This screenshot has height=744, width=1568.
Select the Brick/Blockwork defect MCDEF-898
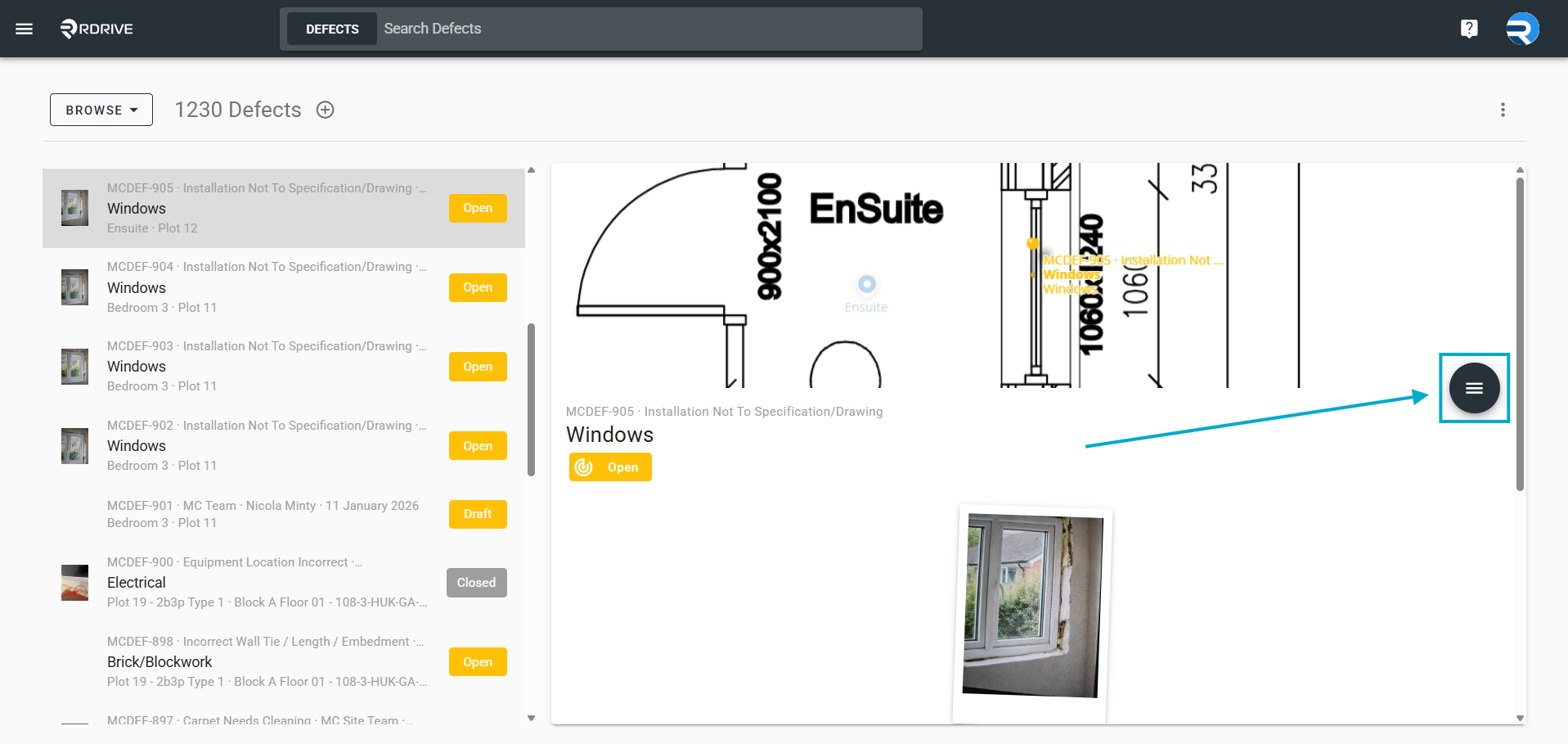284,662
